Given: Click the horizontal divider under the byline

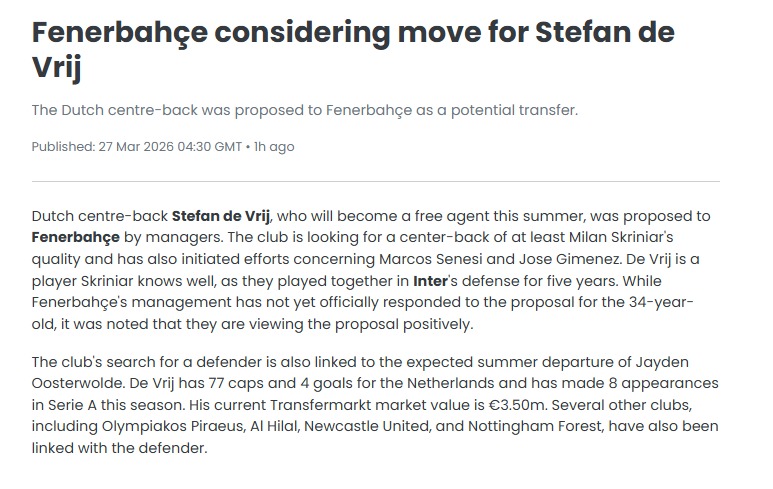Looking at the screenshot, I should click(375, 181).
